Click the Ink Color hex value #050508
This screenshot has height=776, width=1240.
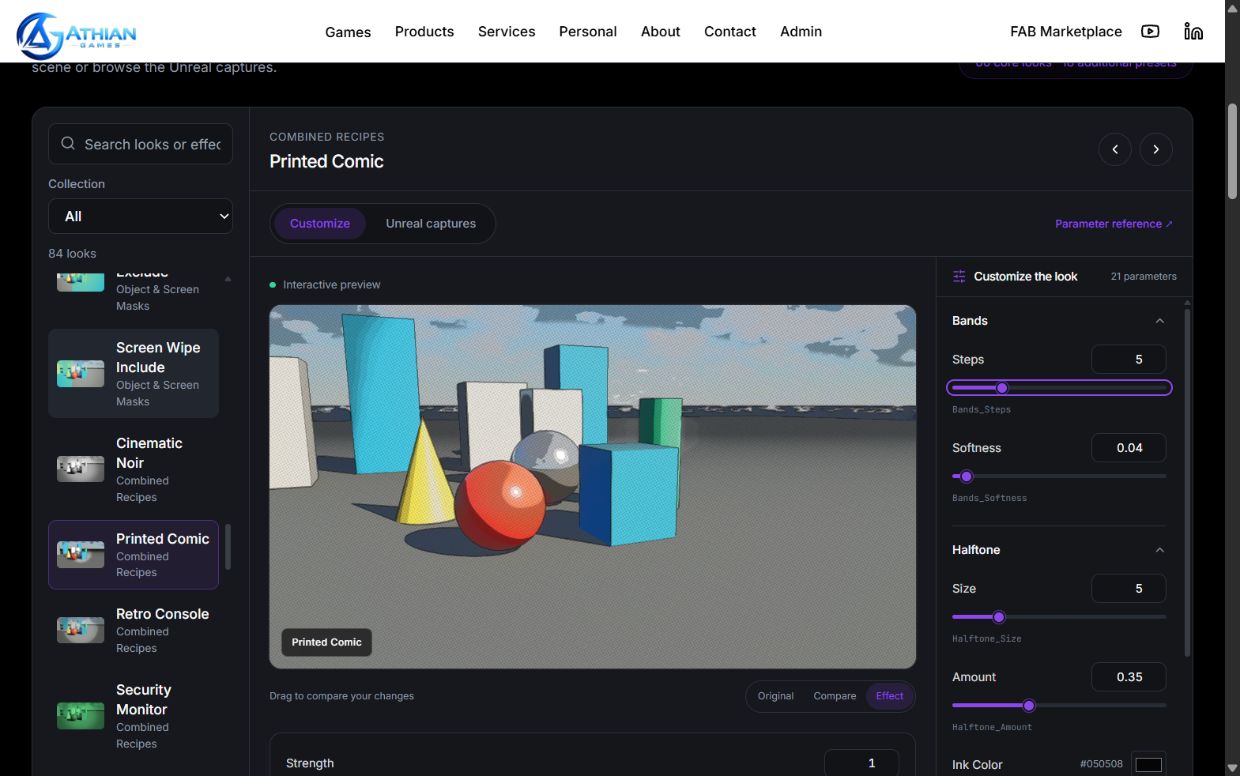click(x=1101, y=764)
